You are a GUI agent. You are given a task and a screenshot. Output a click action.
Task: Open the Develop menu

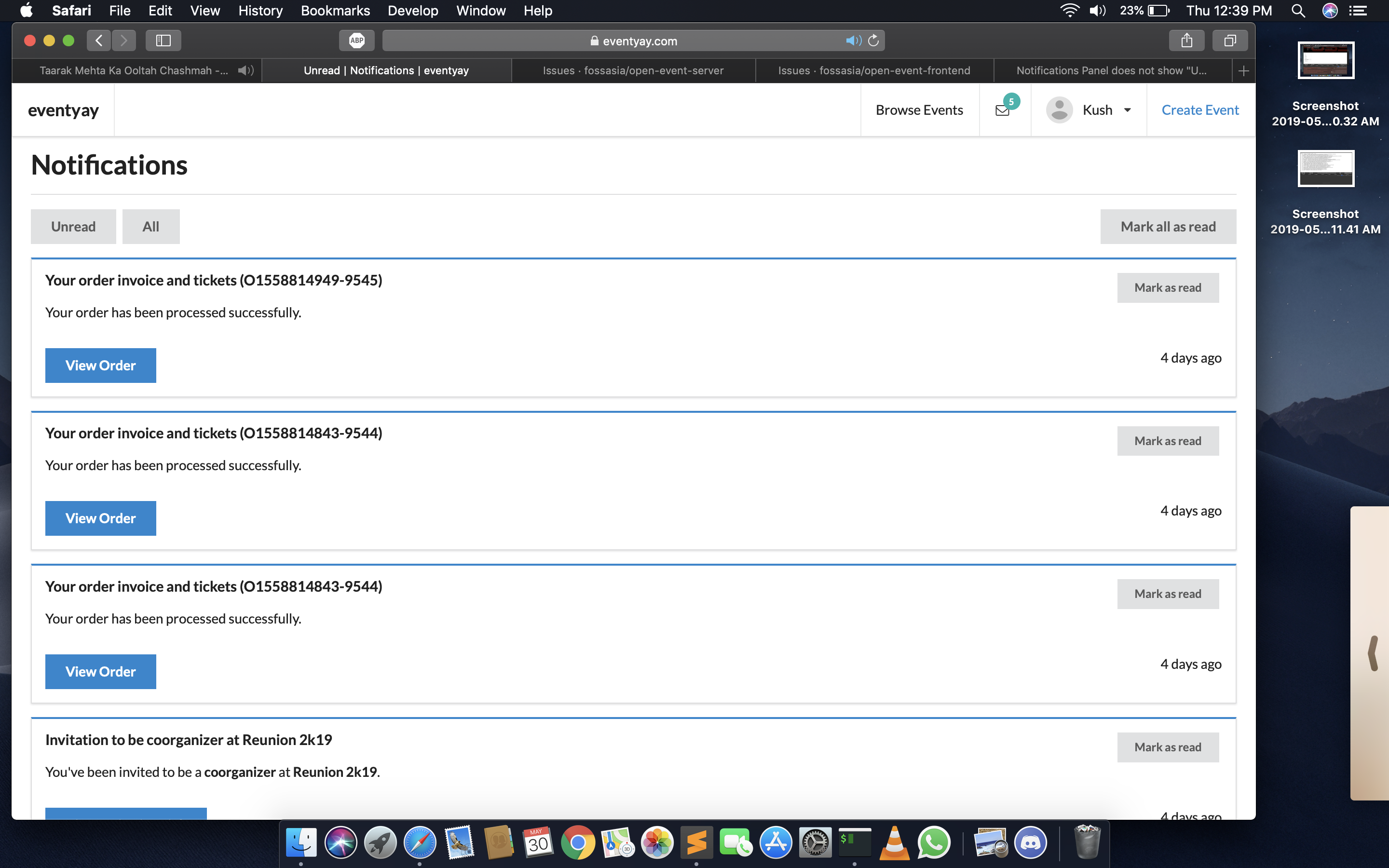coord(413,10)
